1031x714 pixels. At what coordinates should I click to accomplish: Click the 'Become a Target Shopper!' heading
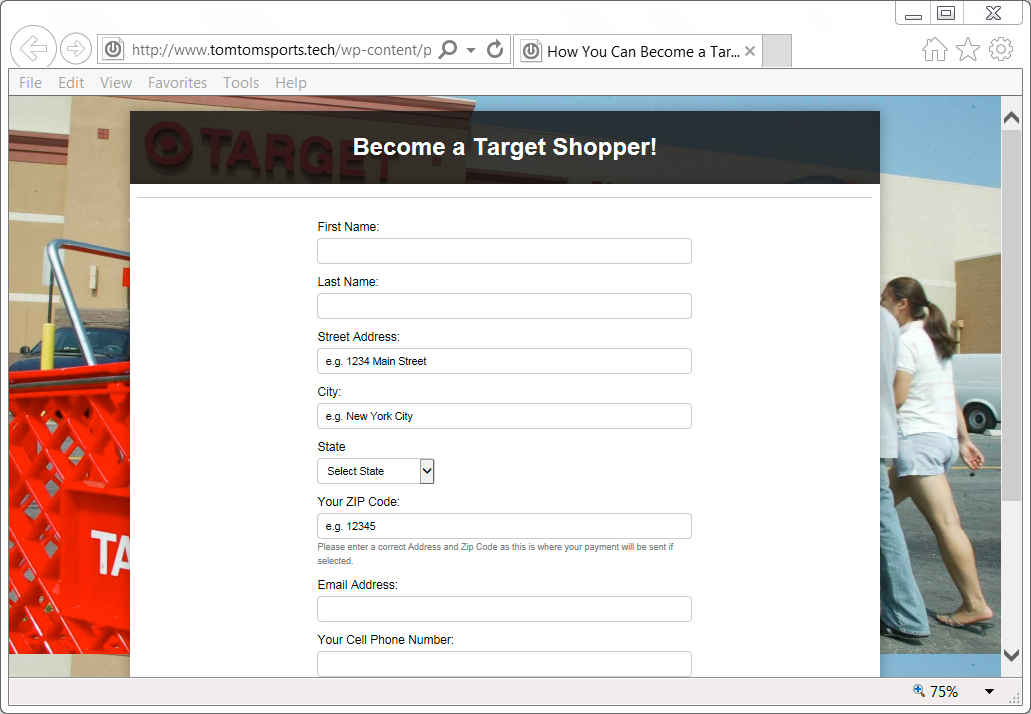click(504, 147)
